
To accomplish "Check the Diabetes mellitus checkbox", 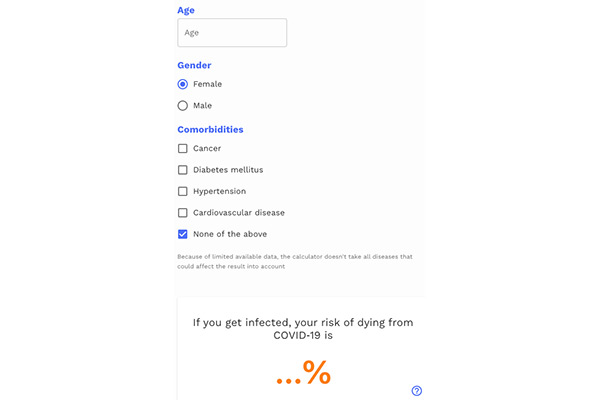I will (x=183, y=170).
